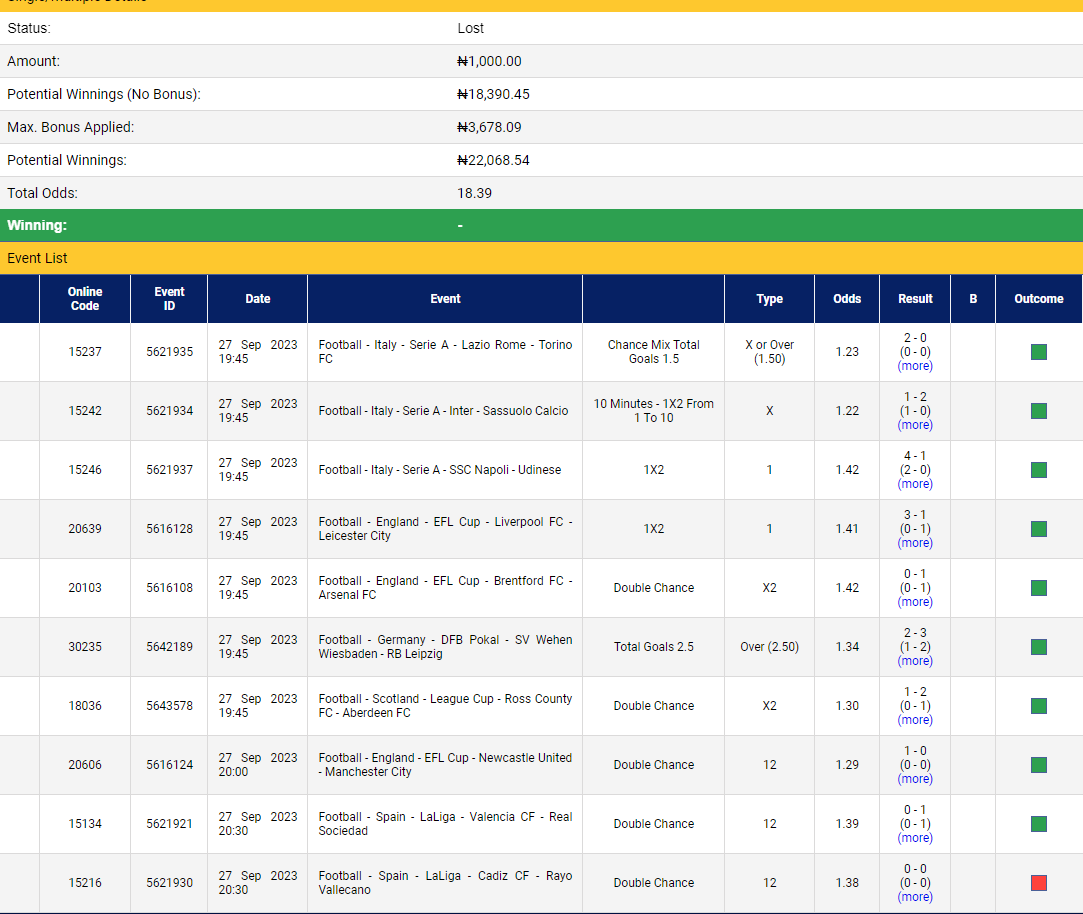Click the Date column header
The height and width of the screenshot is (914, 1083).
pos(258,298)
